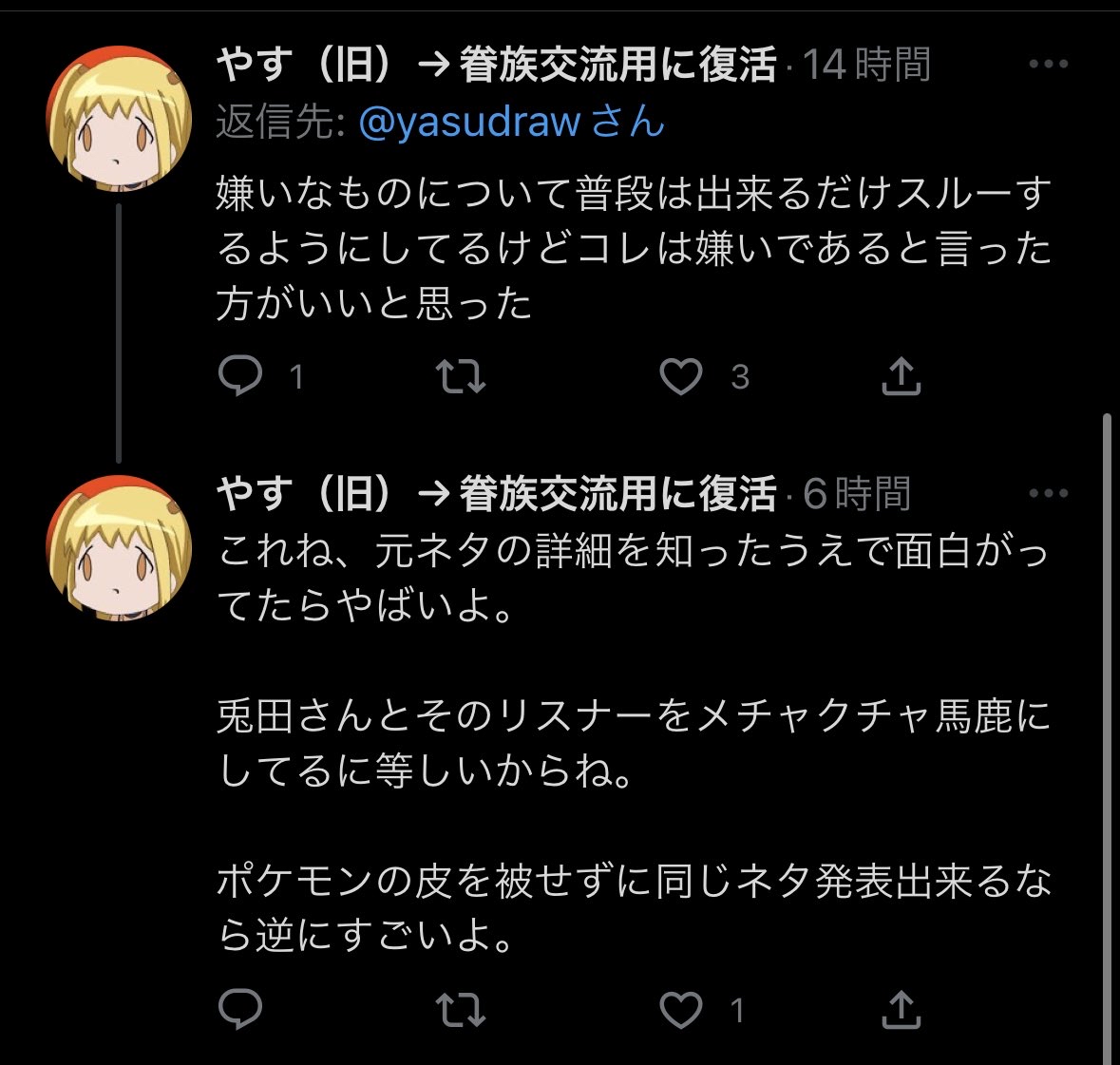Reply to the second tweet about 兎田さん
1120x1065 pixels.
pyautogui.click(x=240, y=1009)
